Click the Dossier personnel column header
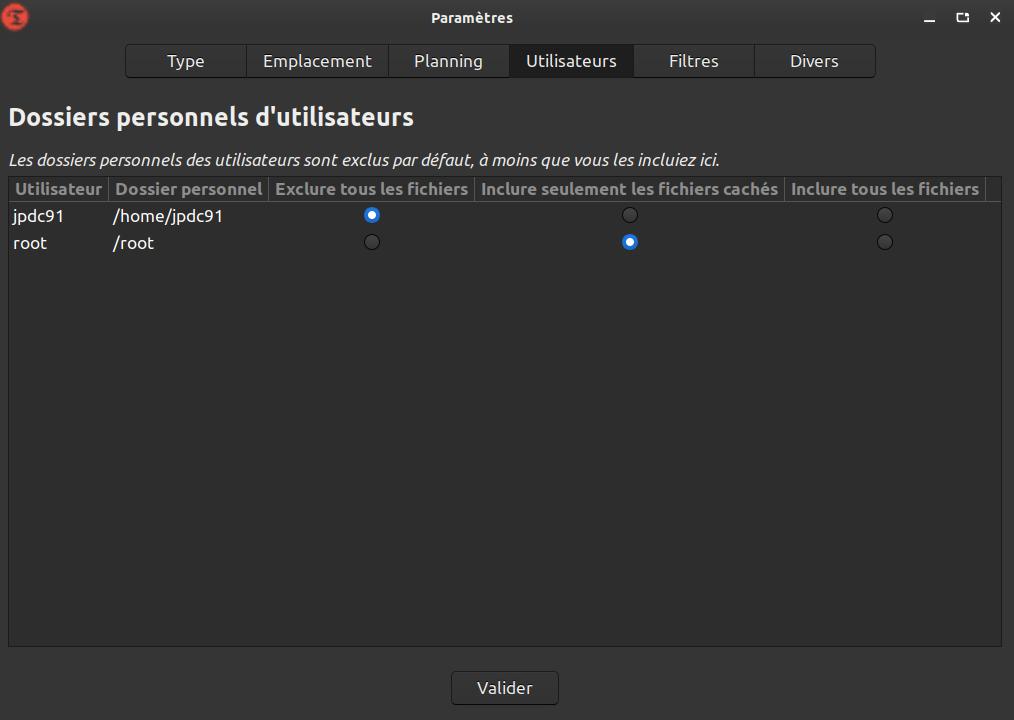This screenshot has width=1014, height=720. click(x=188, y=189)
